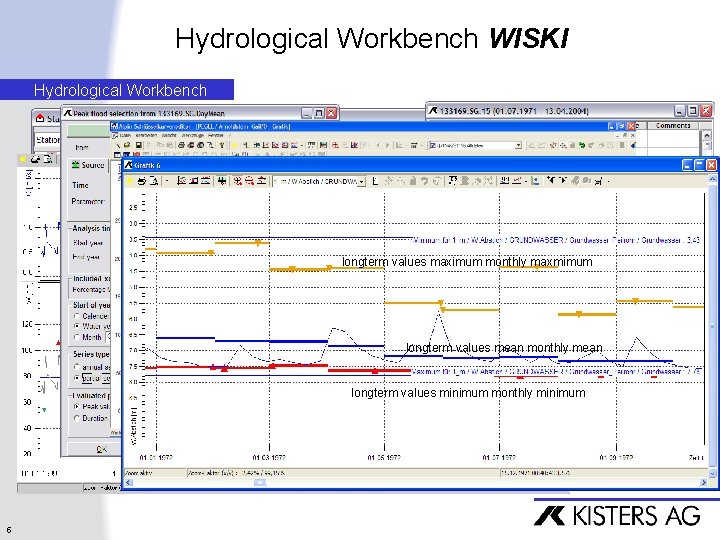Click the Comments column header
The height and width of the screenshot is (540, 720).
coord(673,125)
